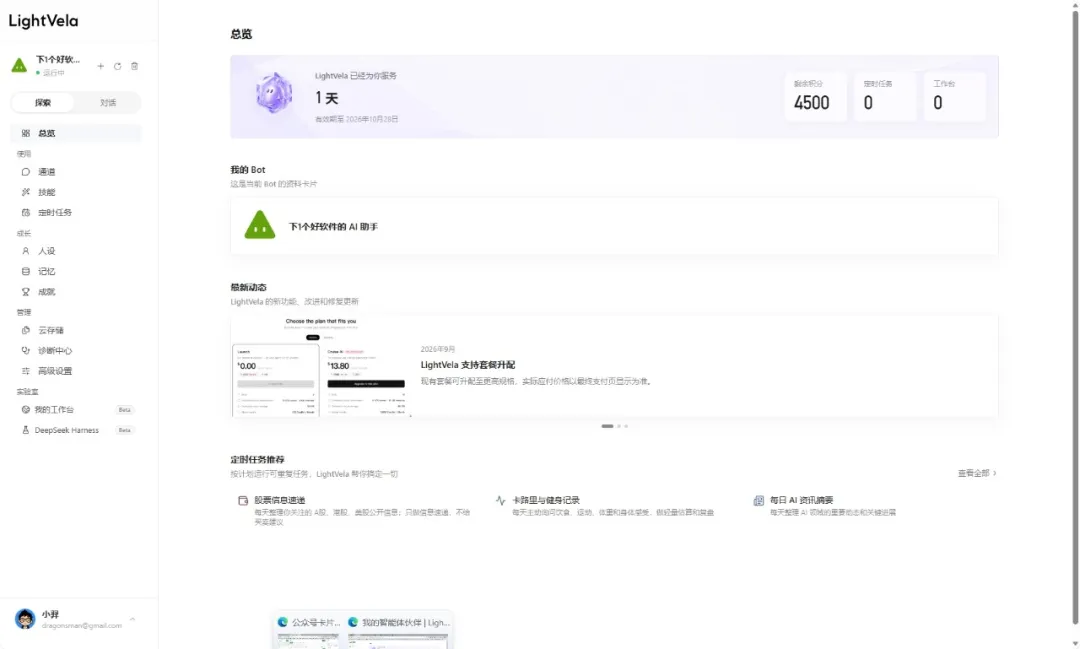This screenshot has height=649, width=1080.
Task: Click the 最新动态 section heading
Action: pyautogui.click(x=248, y=287)
